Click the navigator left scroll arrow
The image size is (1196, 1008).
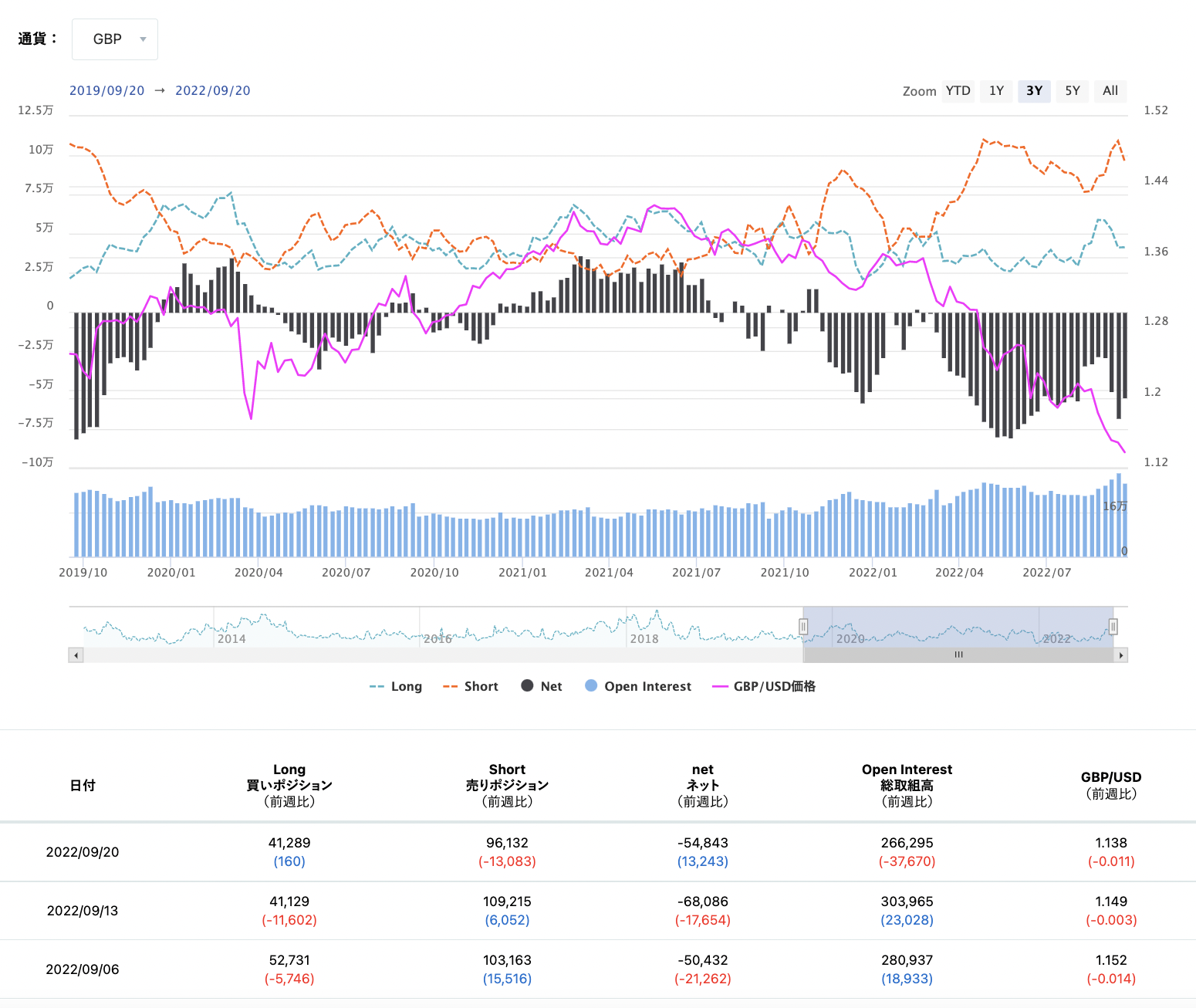pos(76,655)
